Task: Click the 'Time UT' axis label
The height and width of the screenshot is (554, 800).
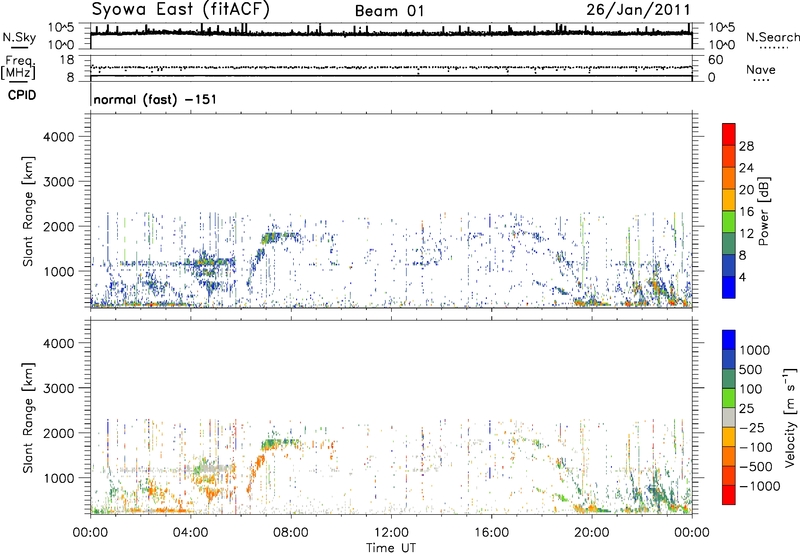Action: [391, 548]
